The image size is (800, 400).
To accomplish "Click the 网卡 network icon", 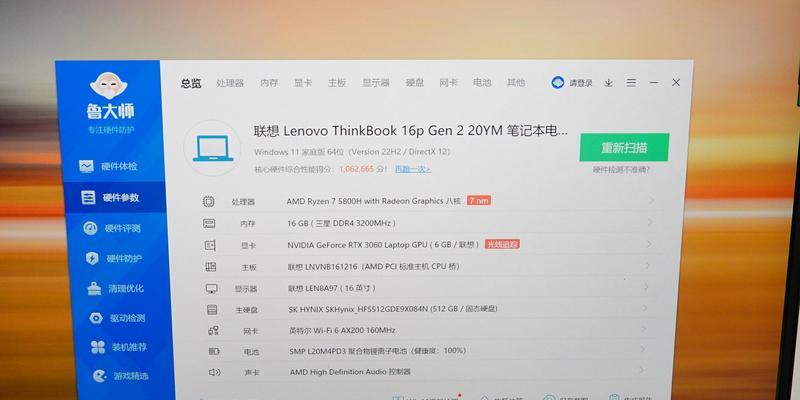I will coord(213,331).
